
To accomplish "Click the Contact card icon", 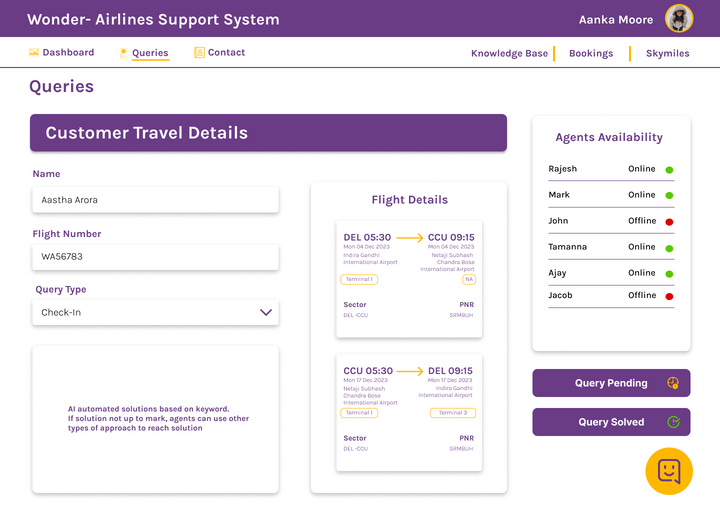I will tap(199, 52).
